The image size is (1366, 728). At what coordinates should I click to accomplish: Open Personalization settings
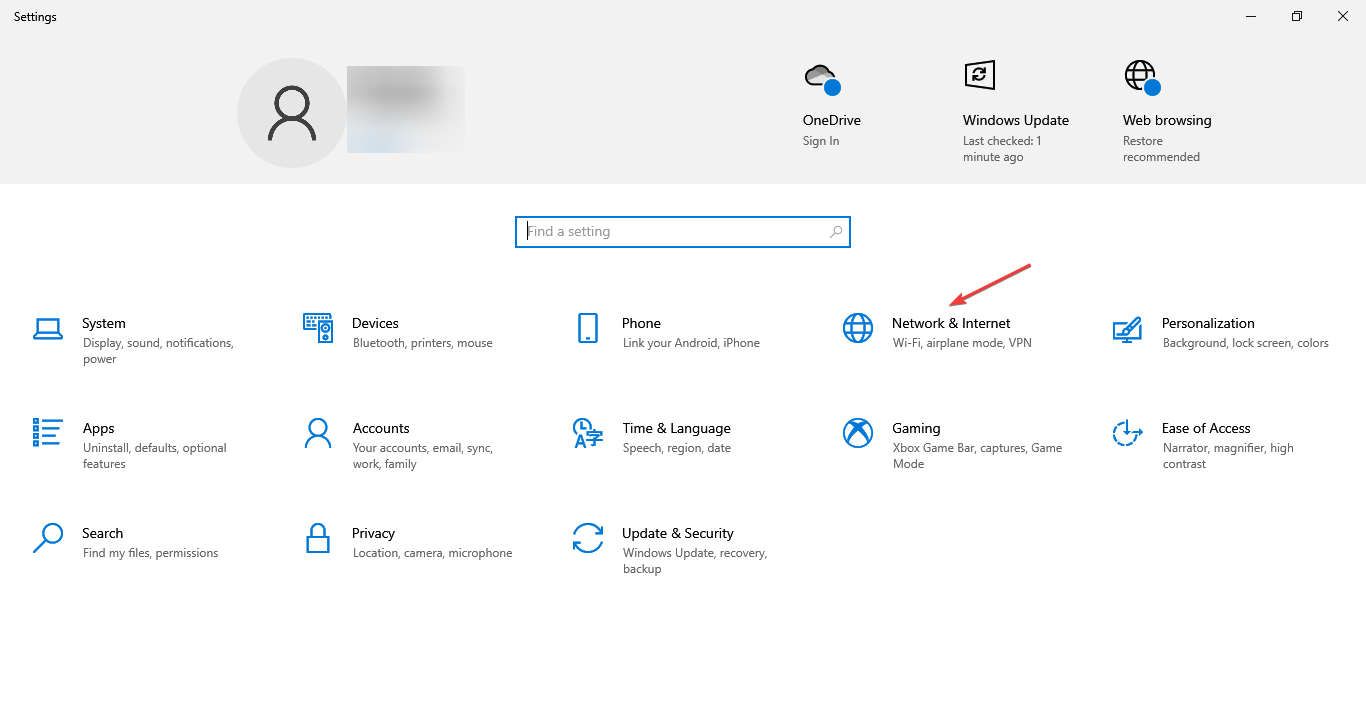tap(1208, 323)
